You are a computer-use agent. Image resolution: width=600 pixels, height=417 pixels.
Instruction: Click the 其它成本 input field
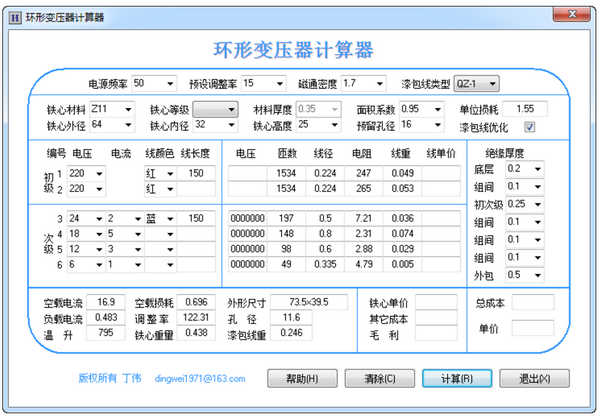click(x=436, y=318)
